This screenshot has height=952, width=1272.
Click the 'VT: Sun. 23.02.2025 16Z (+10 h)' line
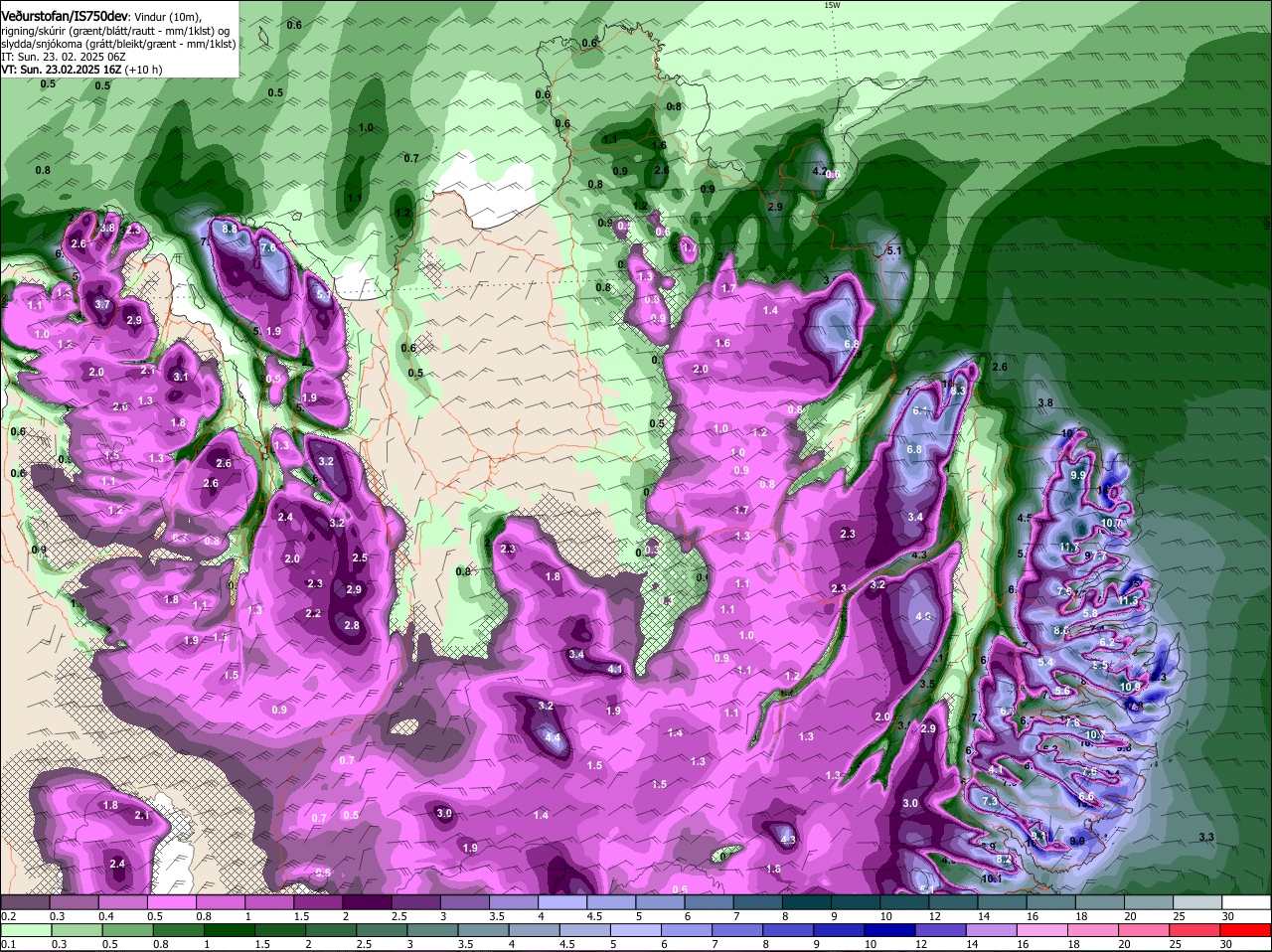81,70
